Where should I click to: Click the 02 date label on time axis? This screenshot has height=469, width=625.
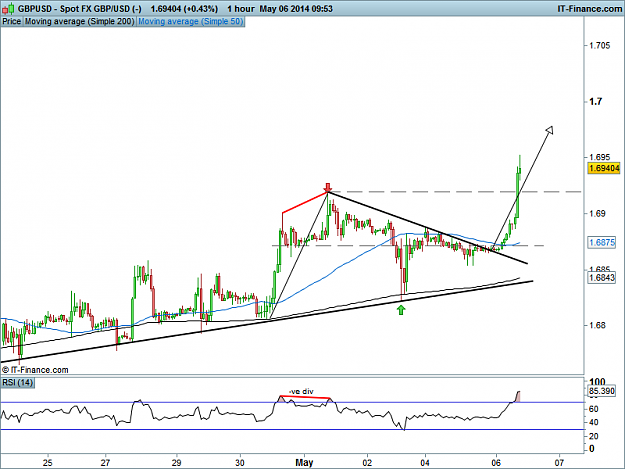[367, 463]
